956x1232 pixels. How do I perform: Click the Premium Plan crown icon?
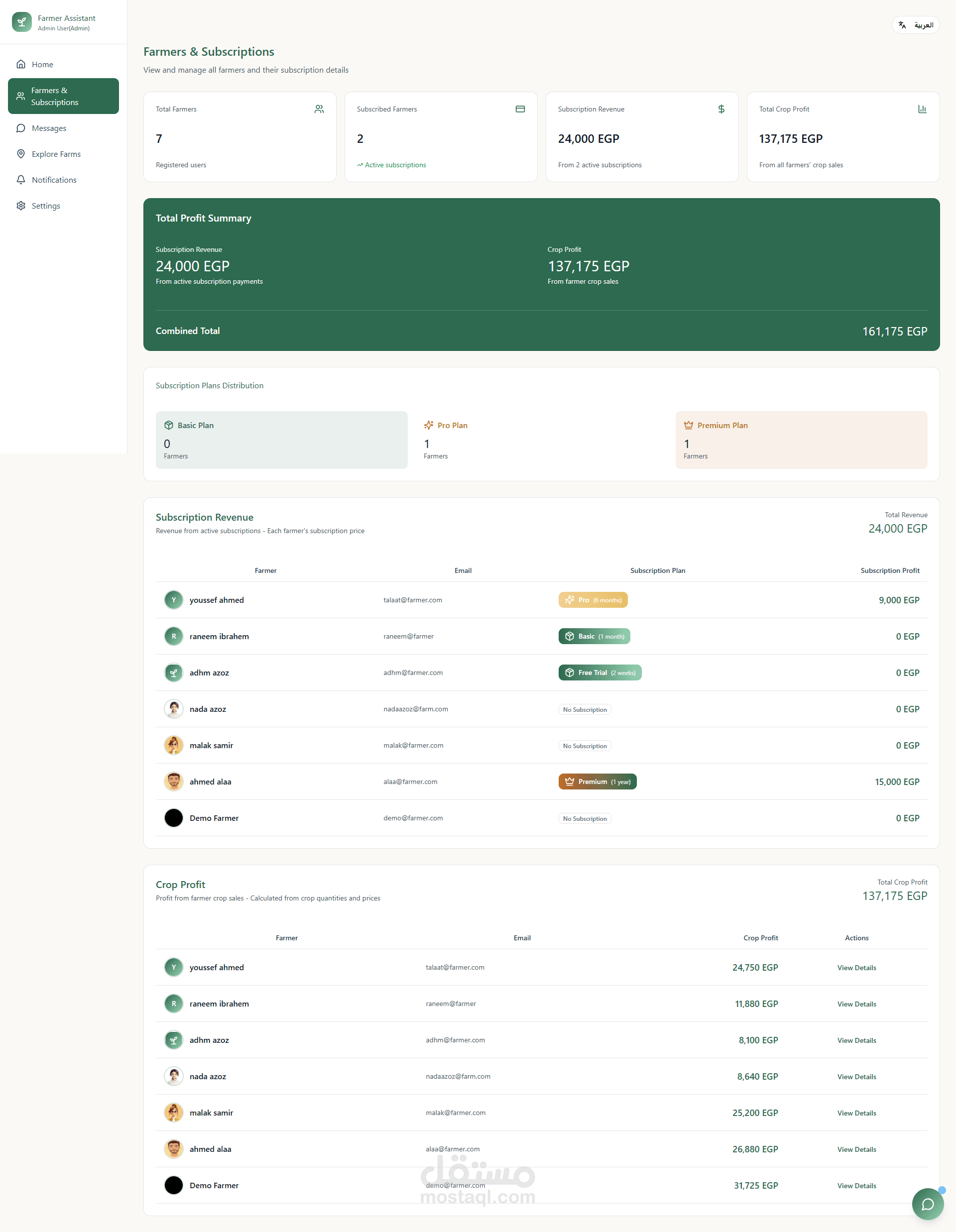click(x=688, y=425)
